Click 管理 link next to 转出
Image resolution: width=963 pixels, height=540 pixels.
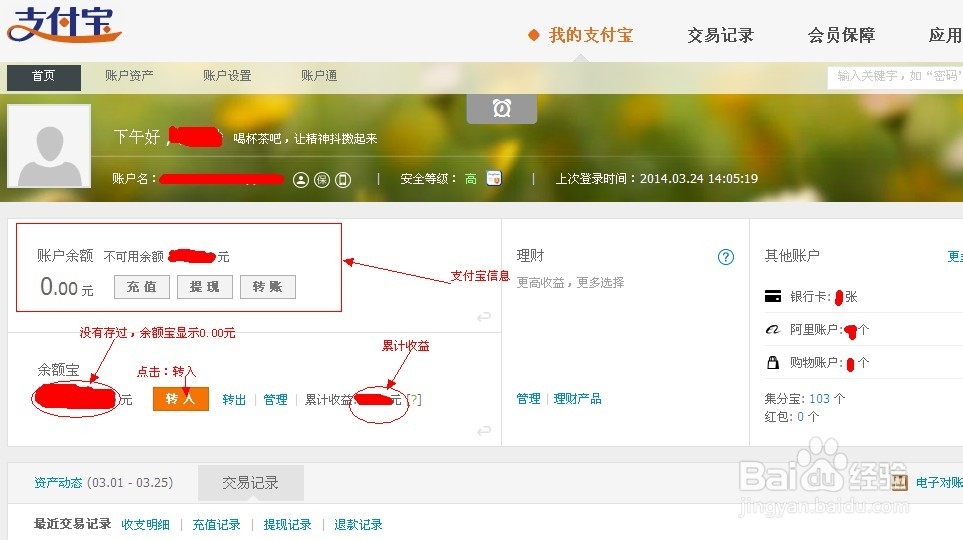pos(275,400)
